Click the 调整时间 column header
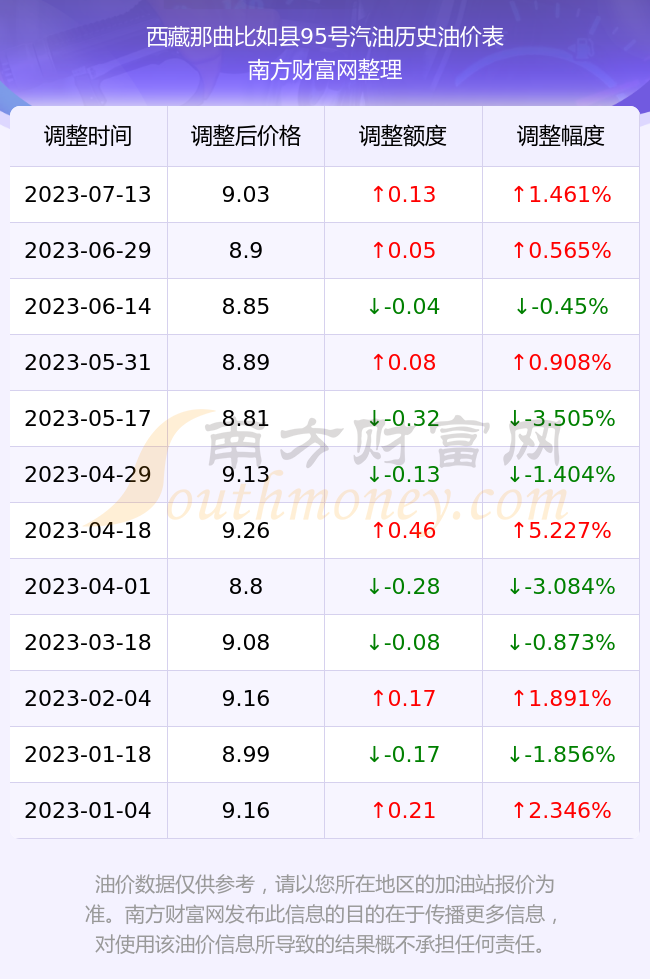Screen dimensions: 650x980 tap(88, 136)
